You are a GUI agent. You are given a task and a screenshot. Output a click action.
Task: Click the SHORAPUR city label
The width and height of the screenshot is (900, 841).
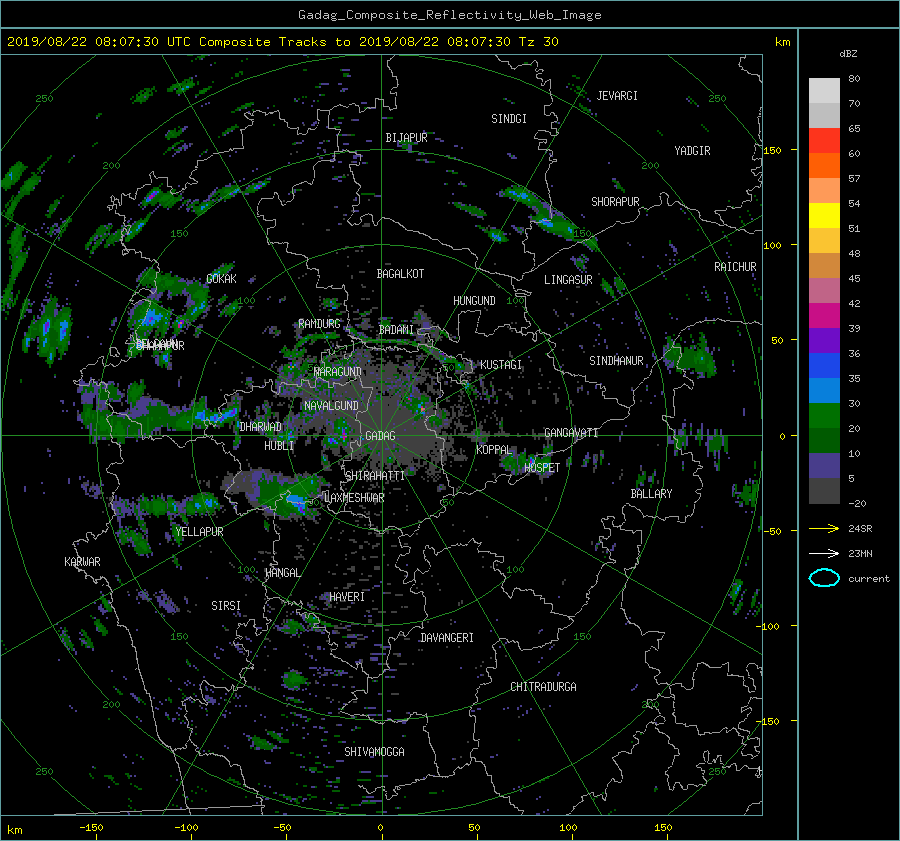pyautogui.click(x=615, y=202)
